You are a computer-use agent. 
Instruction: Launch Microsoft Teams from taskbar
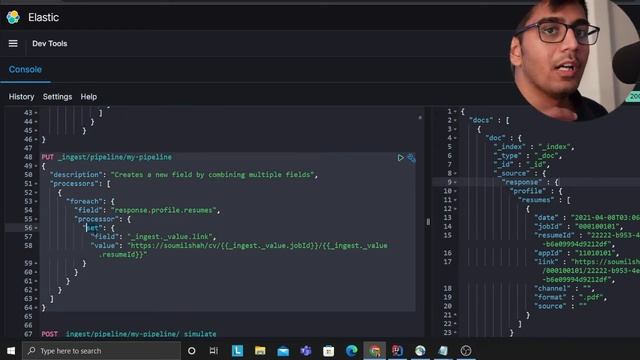point(306,351)
